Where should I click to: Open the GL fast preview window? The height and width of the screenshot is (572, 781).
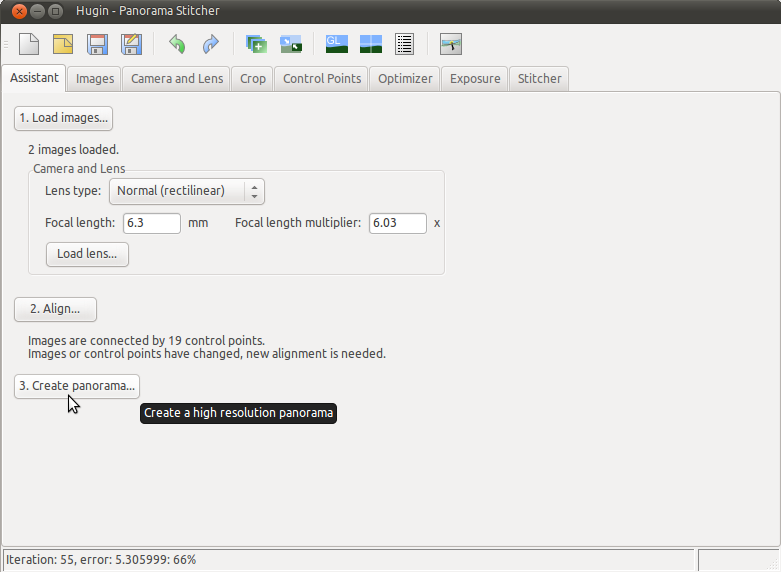point(337,44)
